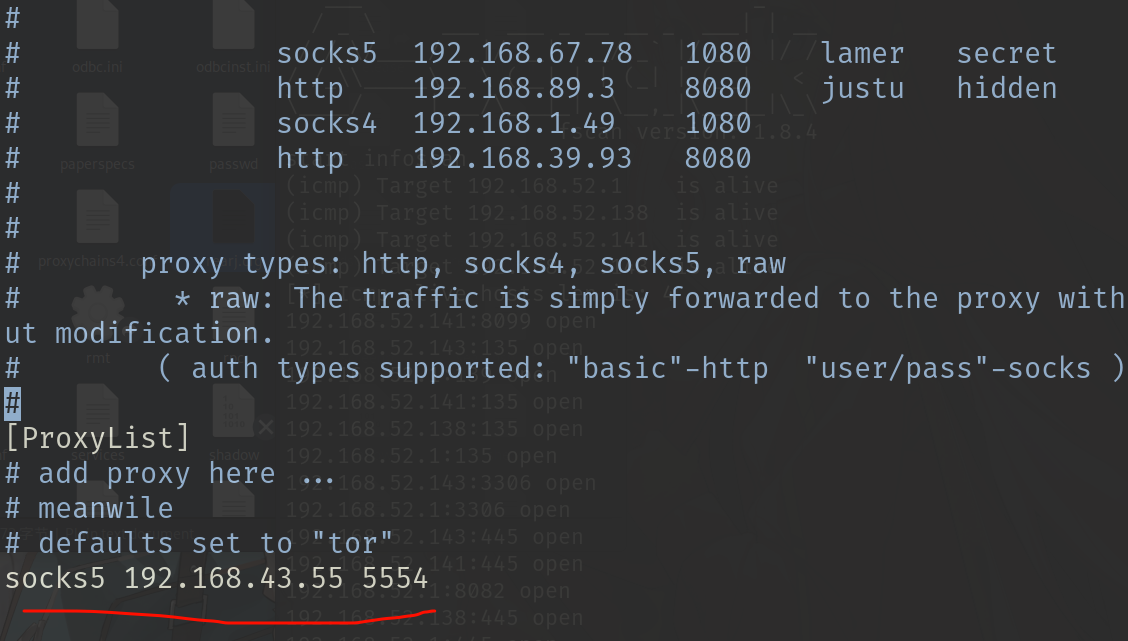Click background line "192.168.52.138:135 open"
Viewport: 1128px width, 641px height.
[x=435, y=429]
